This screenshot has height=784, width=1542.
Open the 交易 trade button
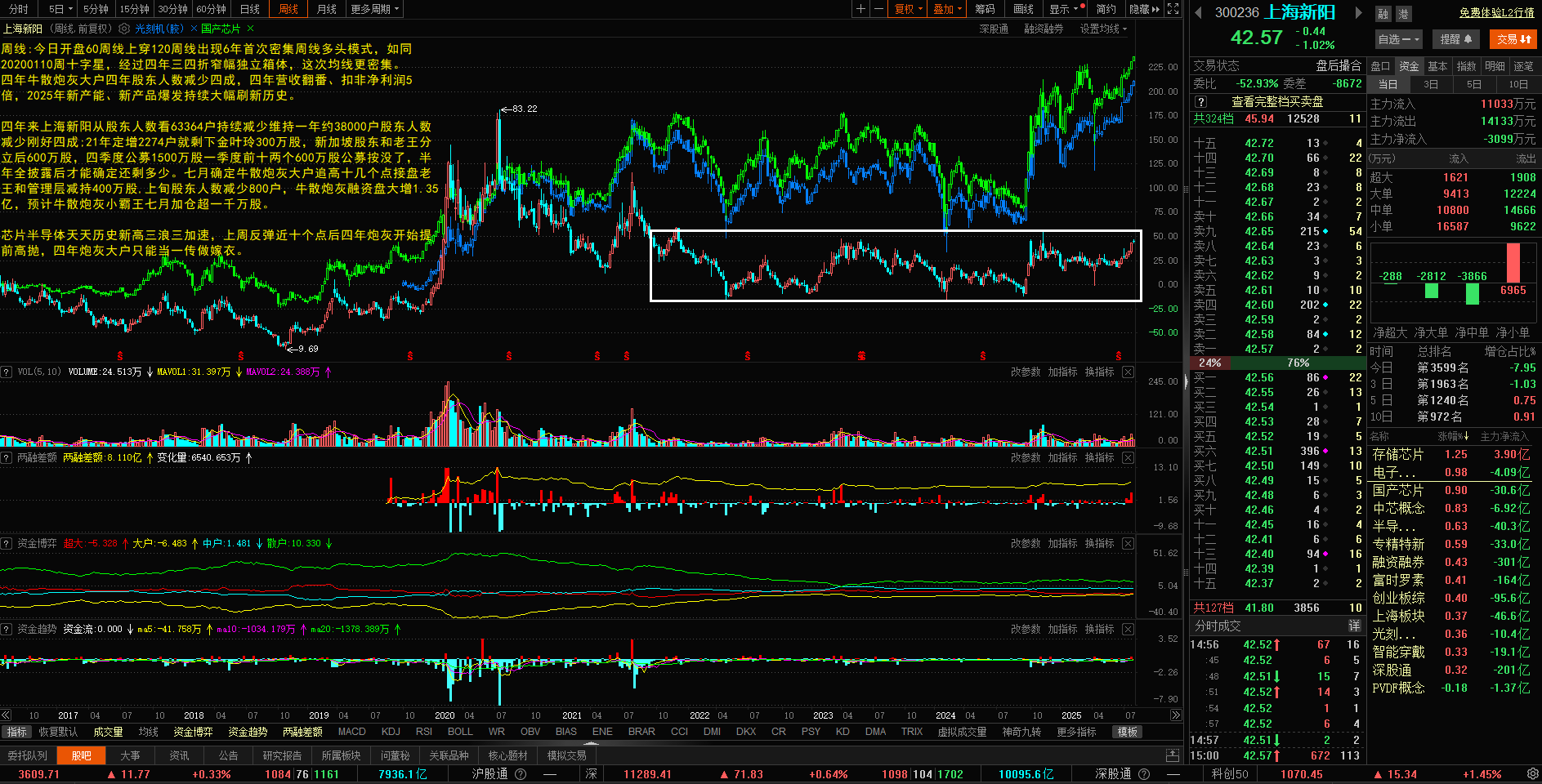point(1513,39)
